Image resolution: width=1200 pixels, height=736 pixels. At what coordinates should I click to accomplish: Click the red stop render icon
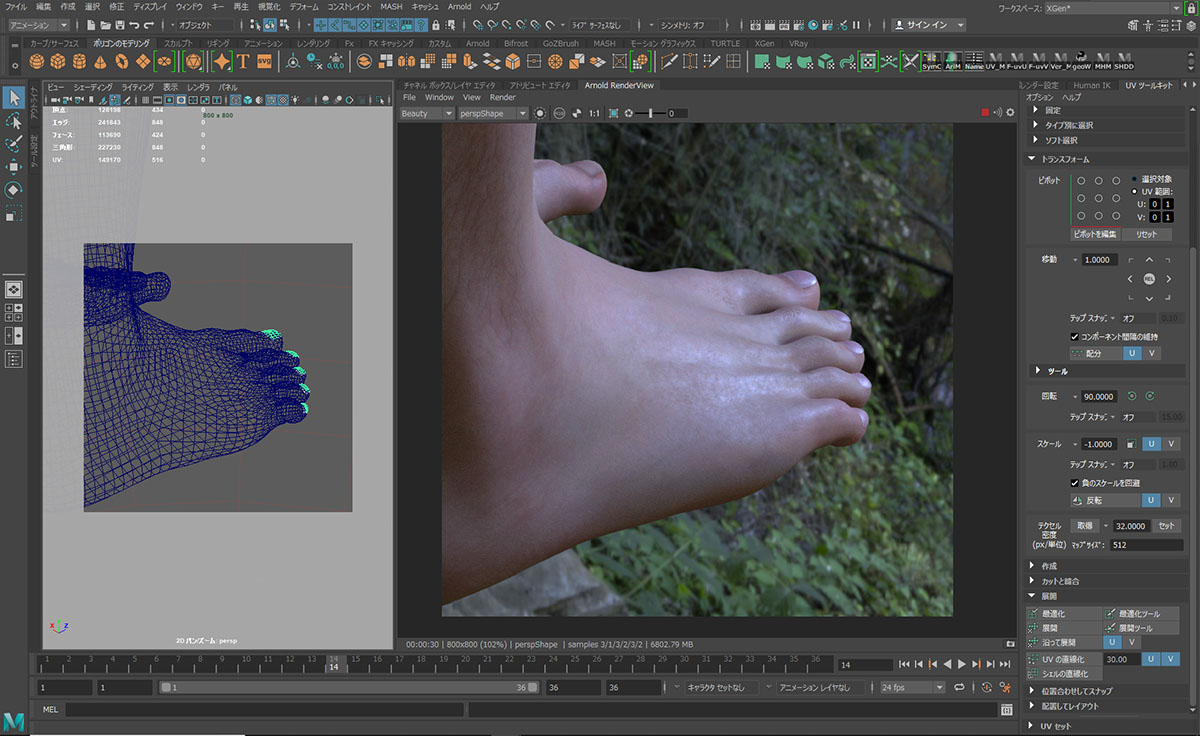985,113
